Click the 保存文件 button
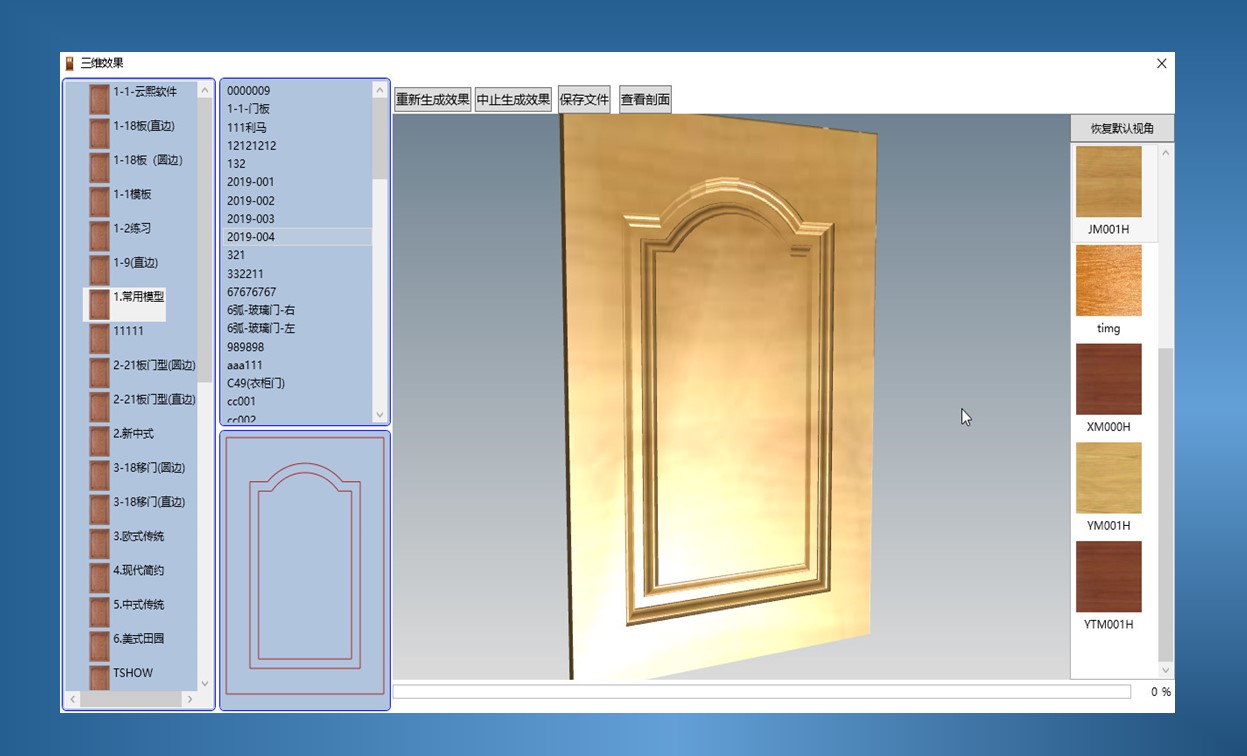The image size is (1247, 756). 584,100
